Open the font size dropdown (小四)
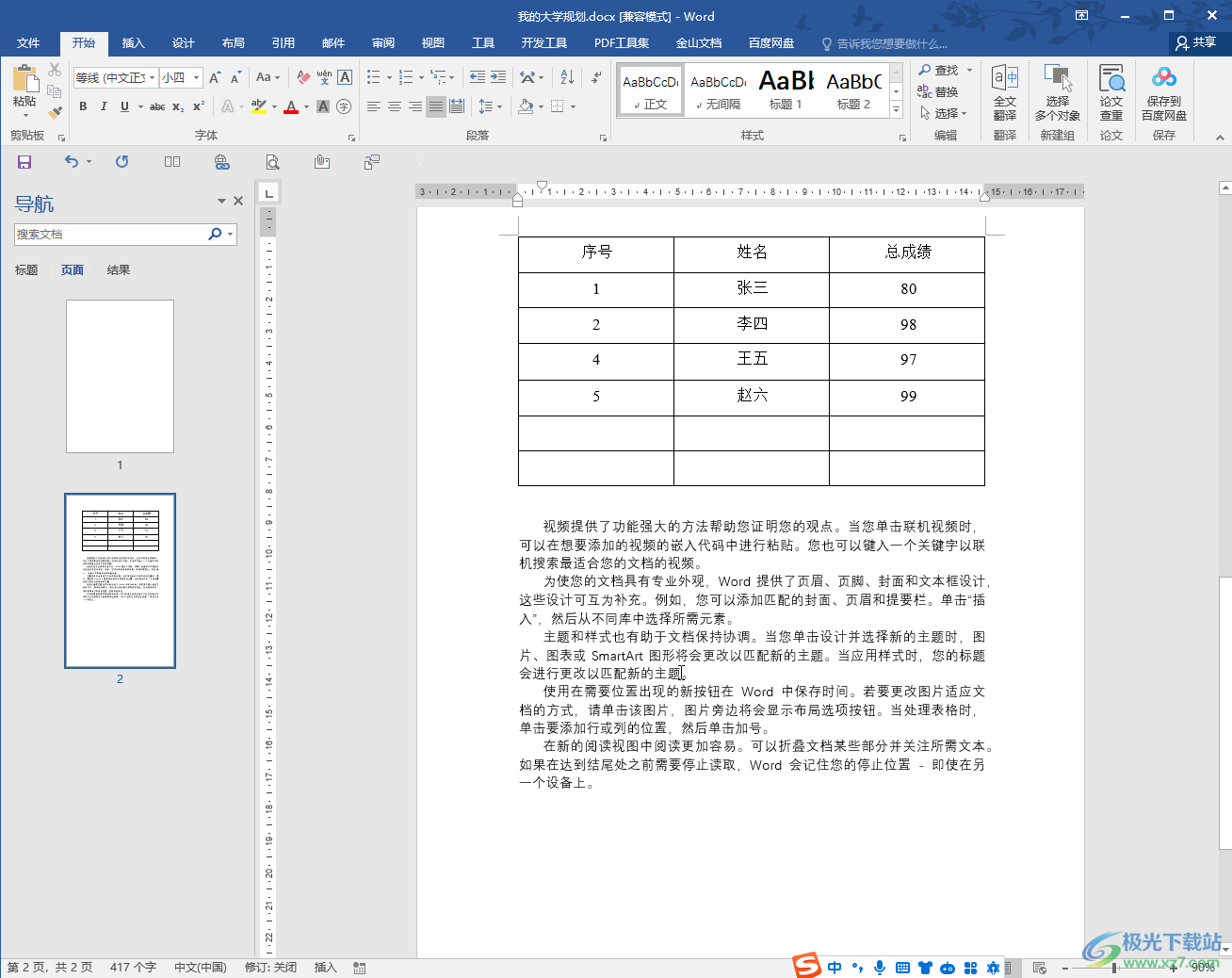The width and height of the screenshot is (1232, 978). [197, 77]
